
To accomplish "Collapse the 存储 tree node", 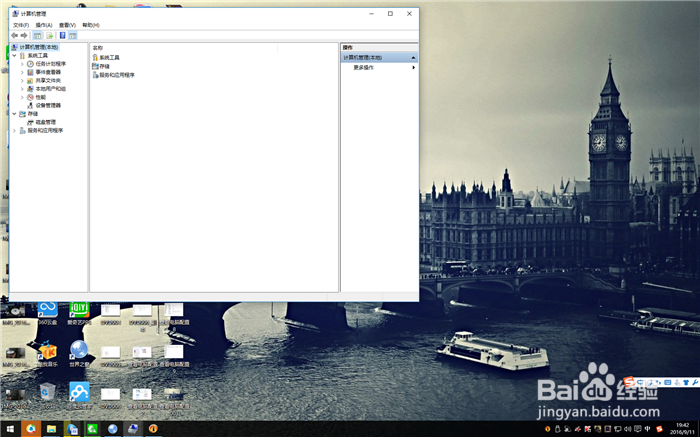I will click(x=14, y=114).
